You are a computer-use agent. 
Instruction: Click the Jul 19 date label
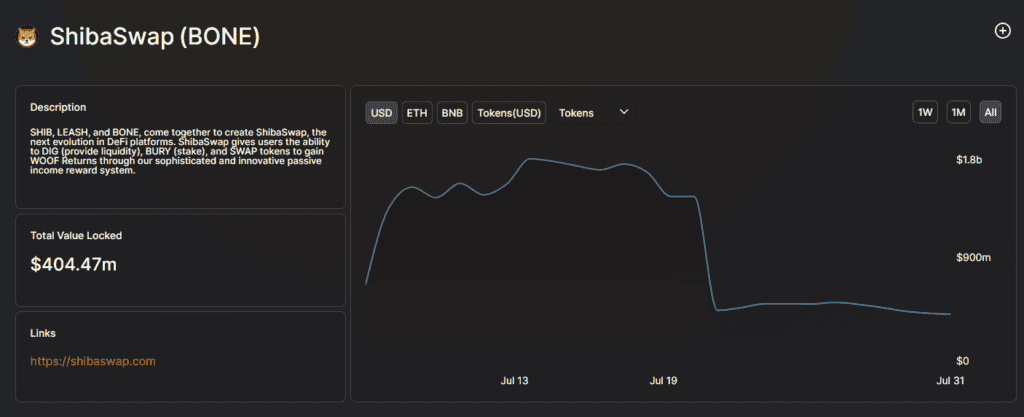(664, 380)
